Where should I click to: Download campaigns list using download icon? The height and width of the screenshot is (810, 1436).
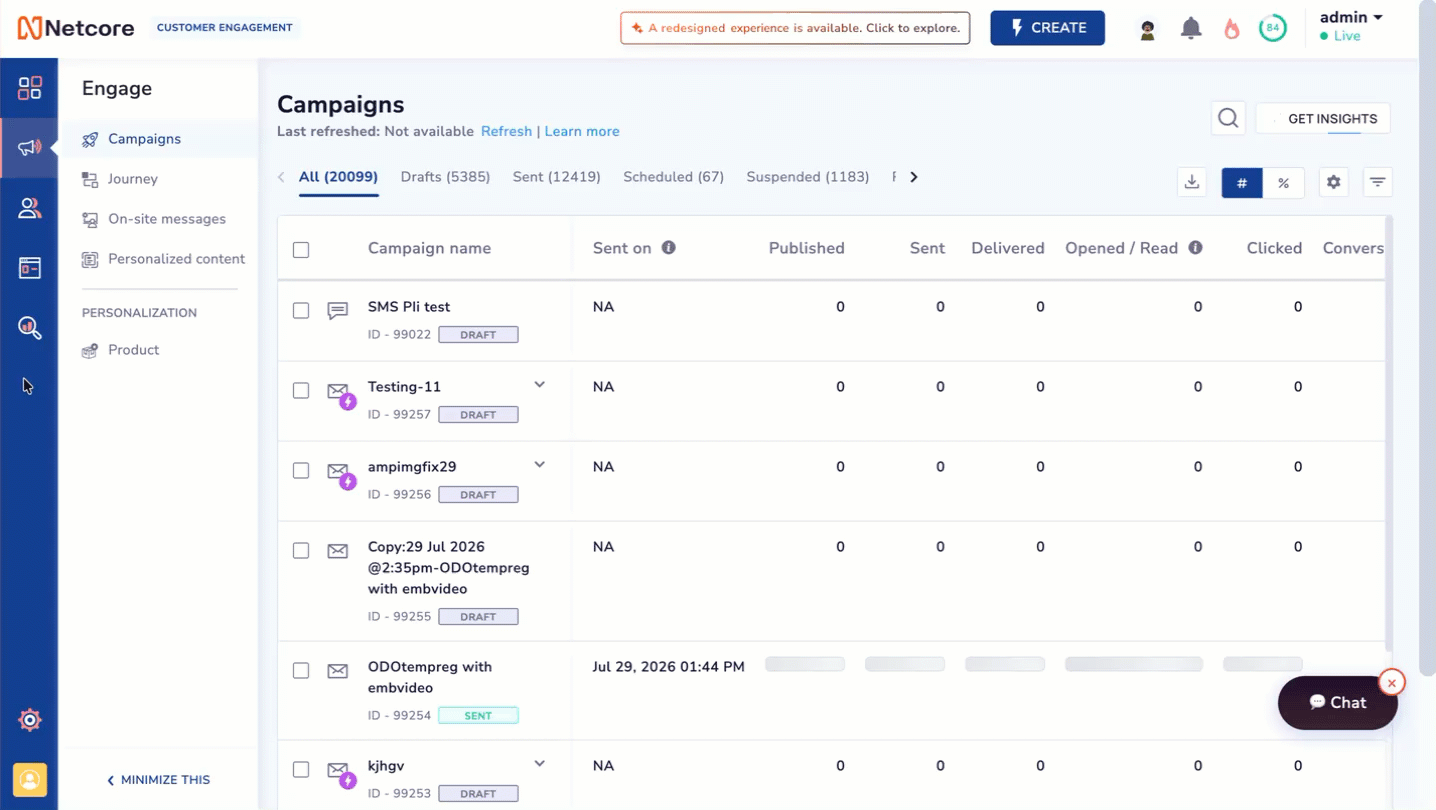point(1192,182)
